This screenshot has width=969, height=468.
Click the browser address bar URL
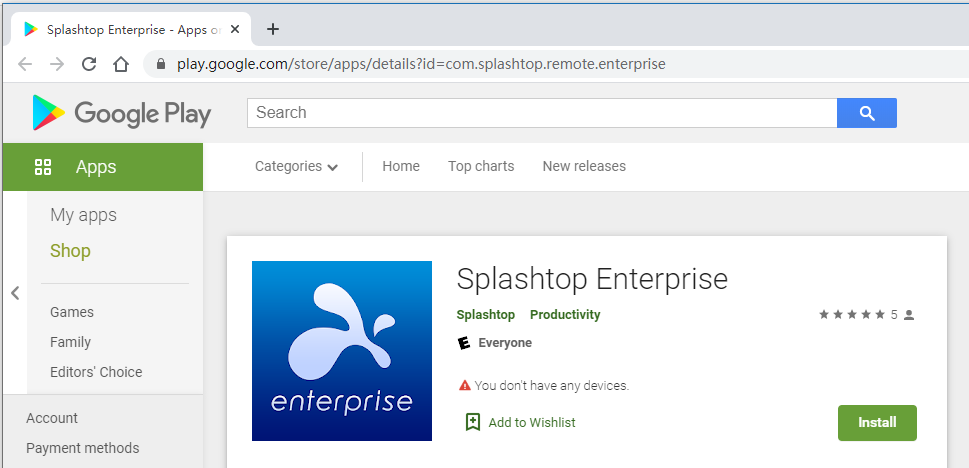421,64
